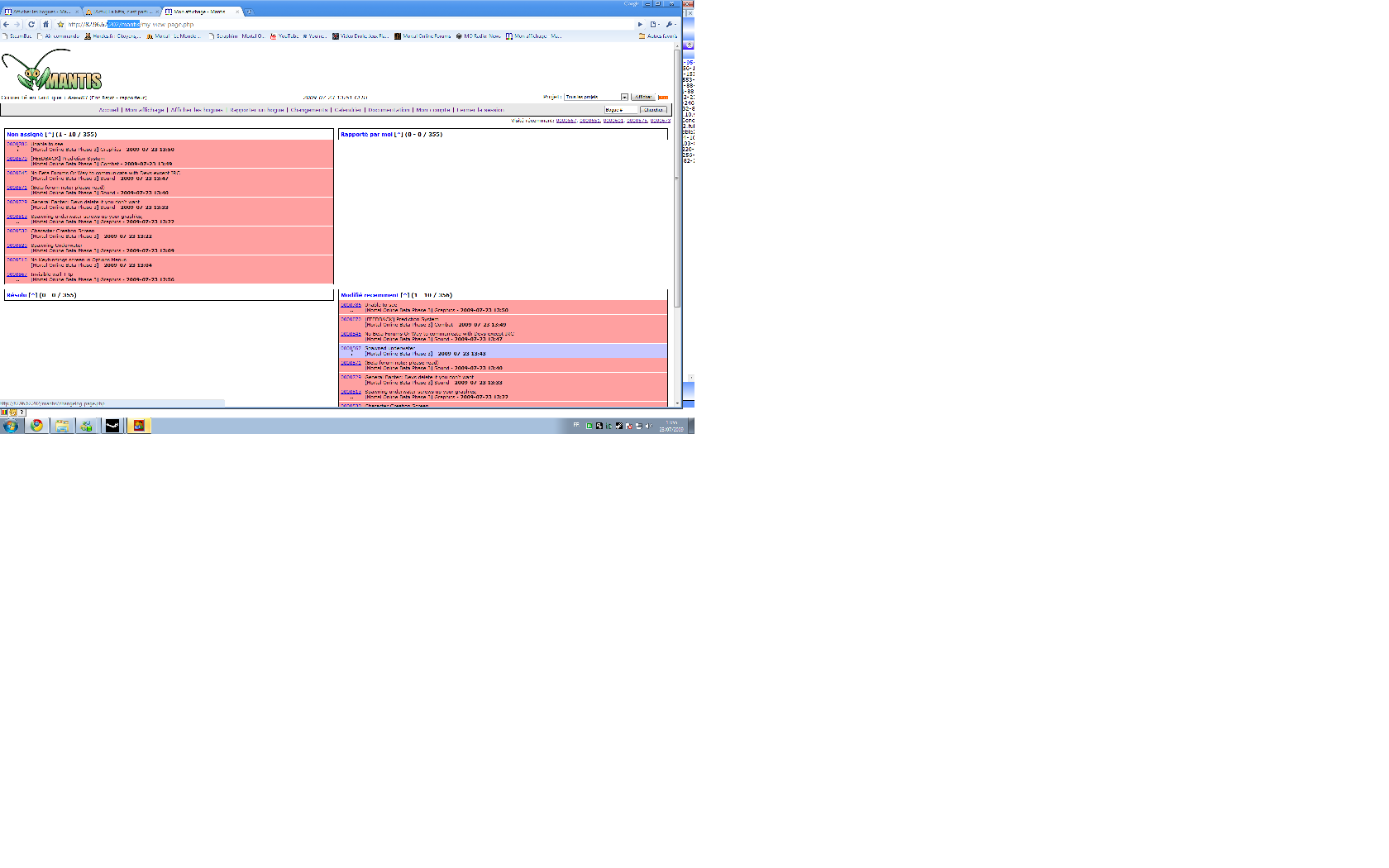Switch to the Afficher les bogues tab
The image size is (1389, 868).
point(40,12)
